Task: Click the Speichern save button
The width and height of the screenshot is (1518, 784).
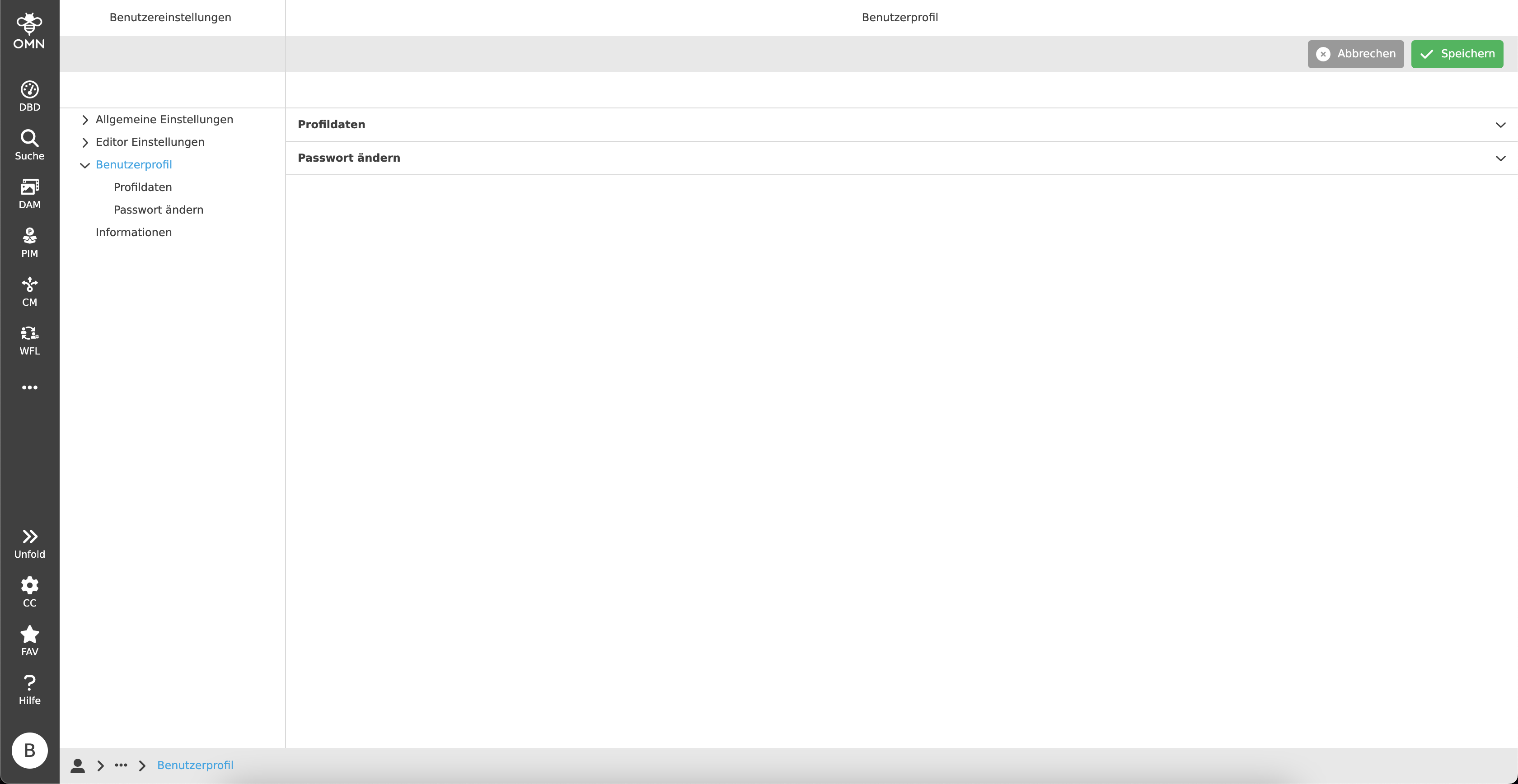Action: click(1457, 54)
